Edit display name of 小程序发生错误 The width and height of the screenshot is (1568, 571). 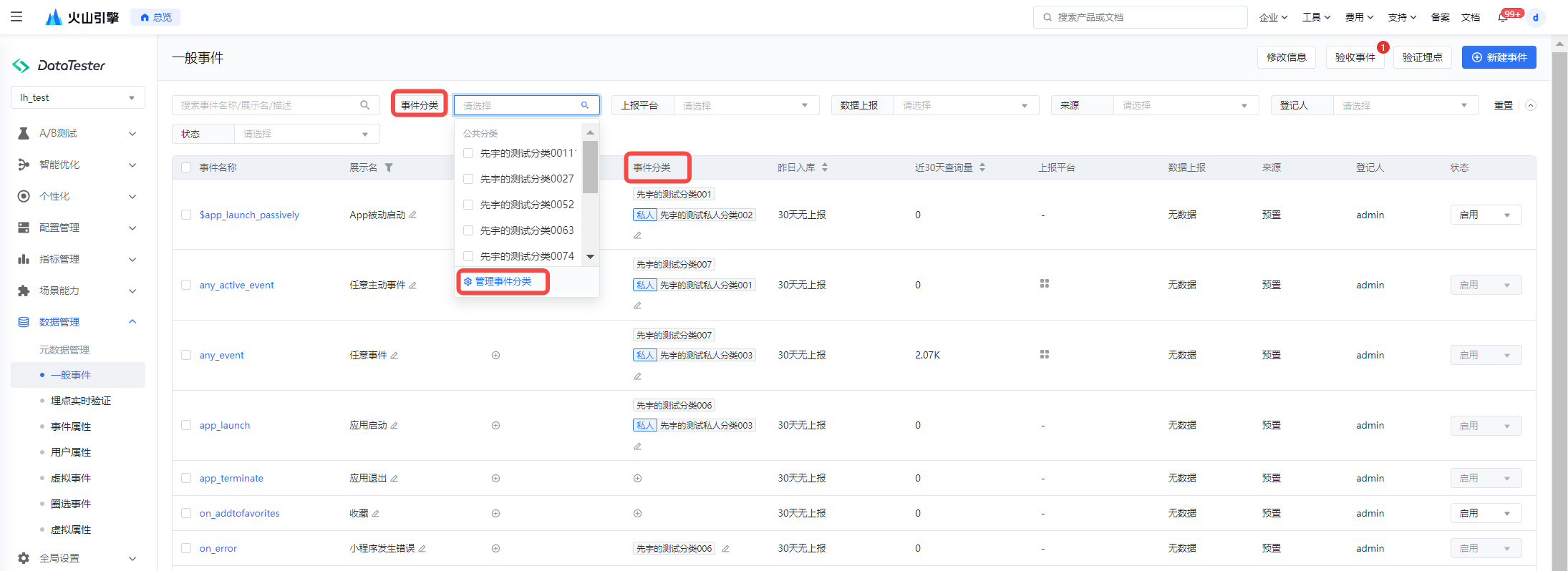[x=422, y=548]
